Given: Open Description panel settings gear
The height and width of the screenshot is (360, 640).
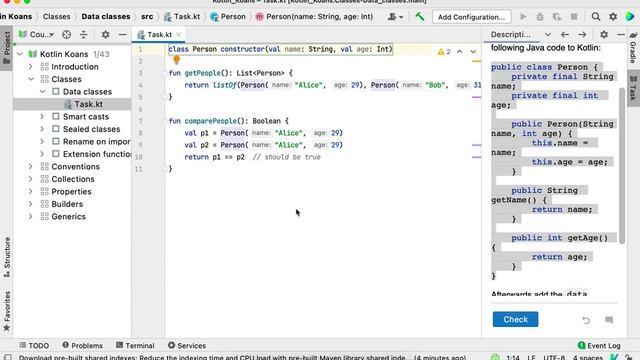Looking at the screenshot, I should click(x=604, y=35).
